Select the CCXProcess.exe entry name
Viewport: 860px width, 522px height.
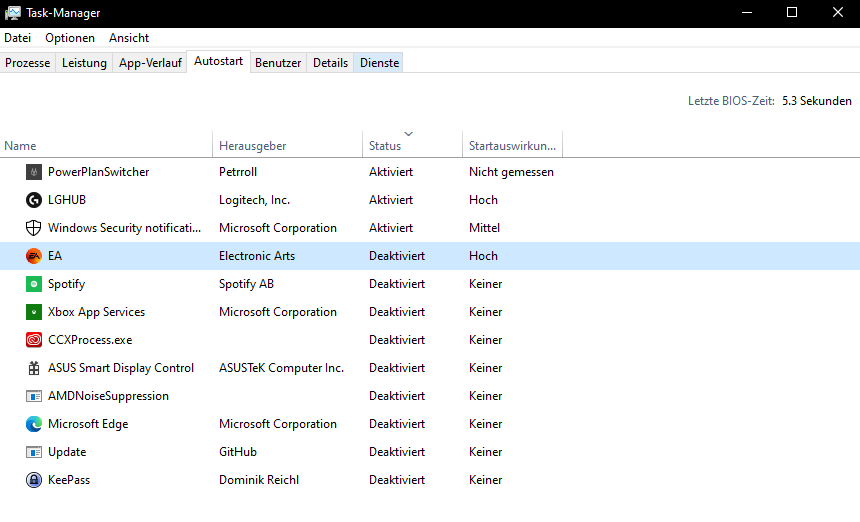(x=90, y=340)
